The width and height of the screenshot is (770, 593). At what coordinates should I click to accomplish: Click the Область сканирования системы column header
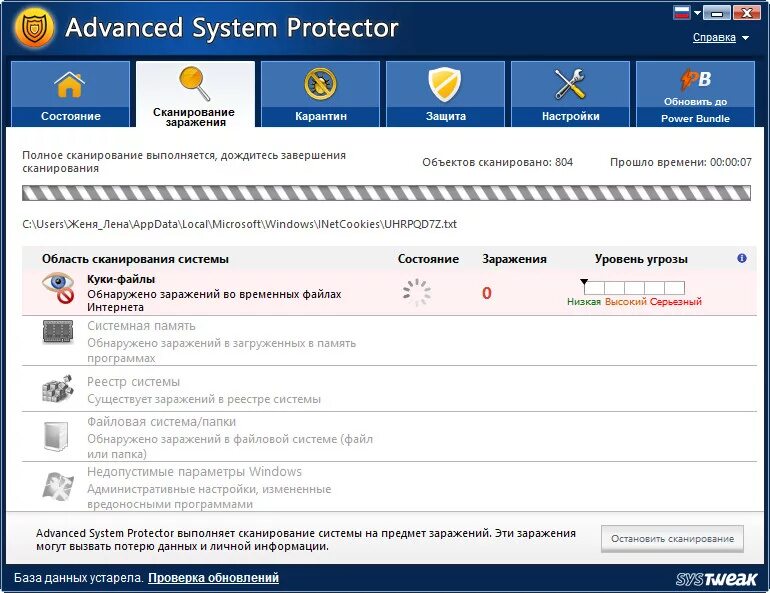[135, 259]
